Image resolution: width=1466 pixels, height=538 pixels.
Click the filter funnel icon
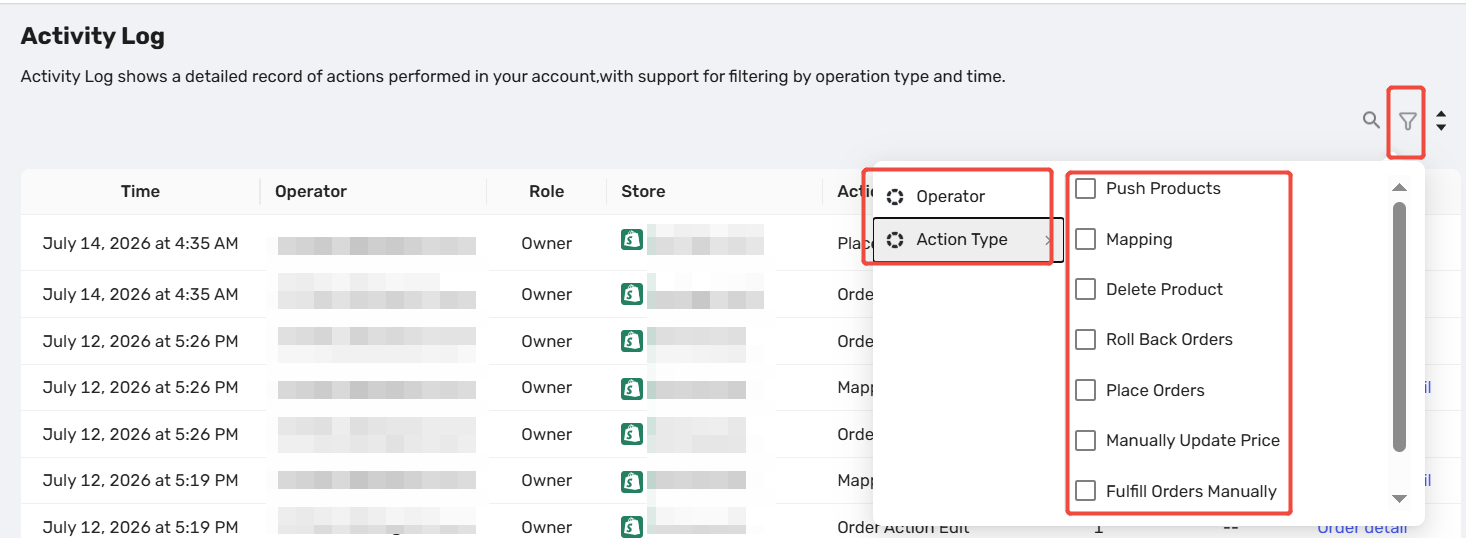click(x=1408, y=121)
